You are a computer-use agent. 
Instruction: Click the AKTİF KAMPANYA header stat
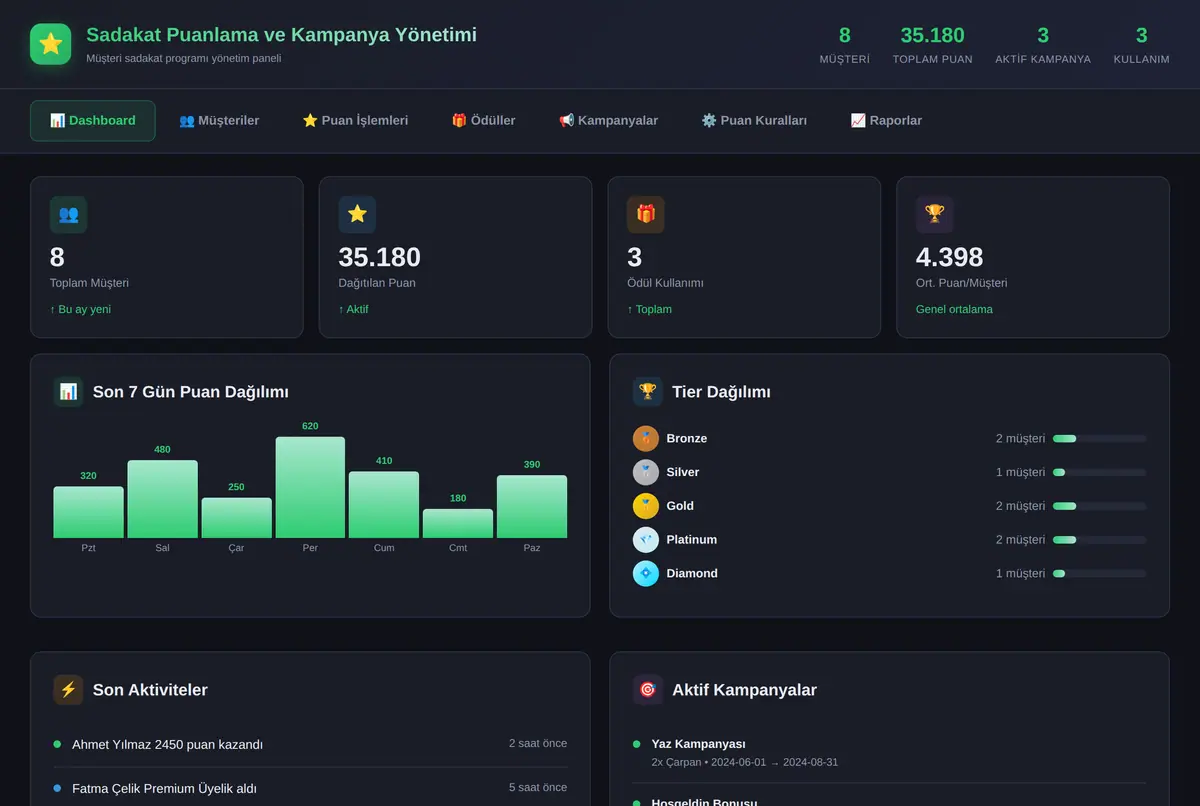[1043, 45]
